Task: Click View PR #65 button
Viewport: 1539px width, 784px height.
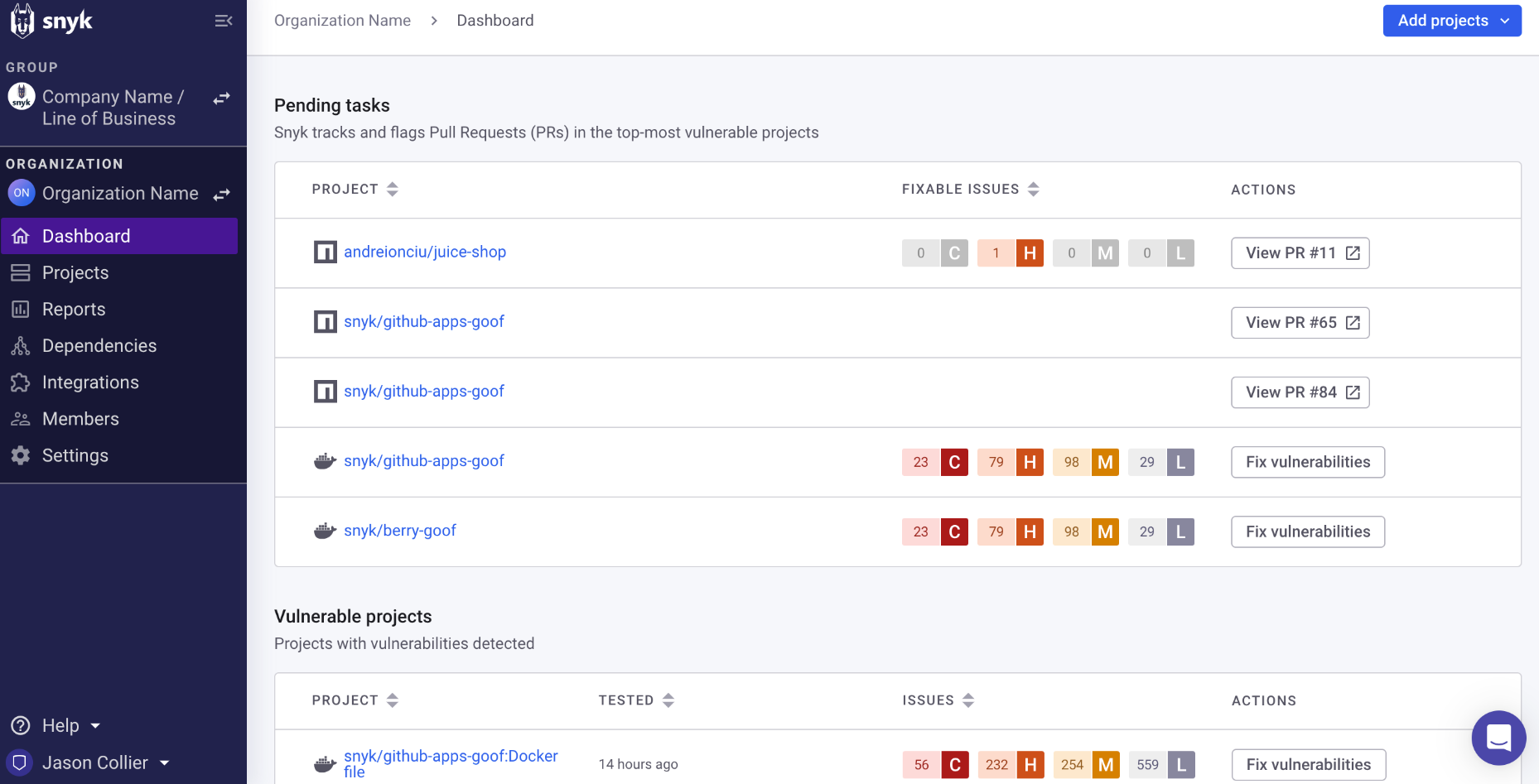Action: pos(1300,323)
